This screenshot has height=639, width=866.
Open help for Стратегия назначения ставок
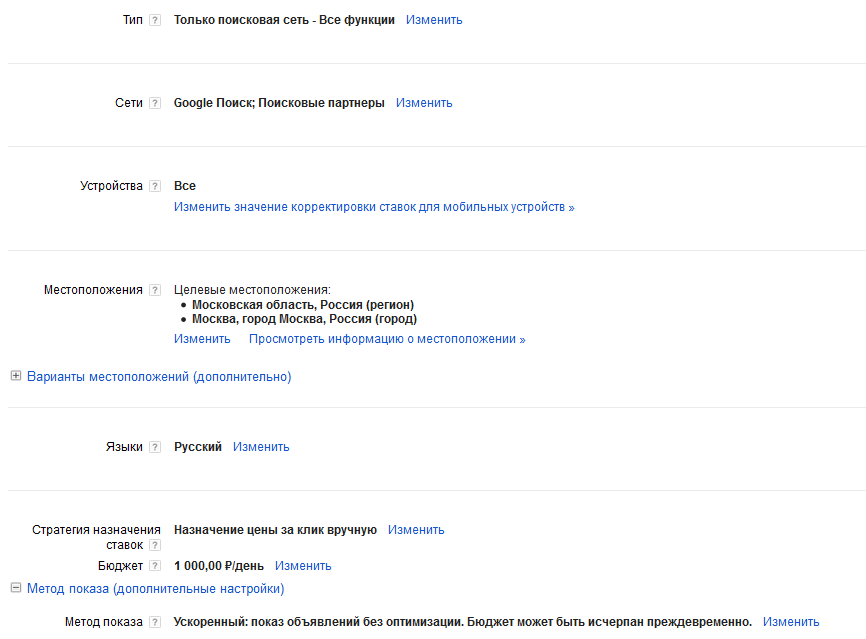click(154, 545)
